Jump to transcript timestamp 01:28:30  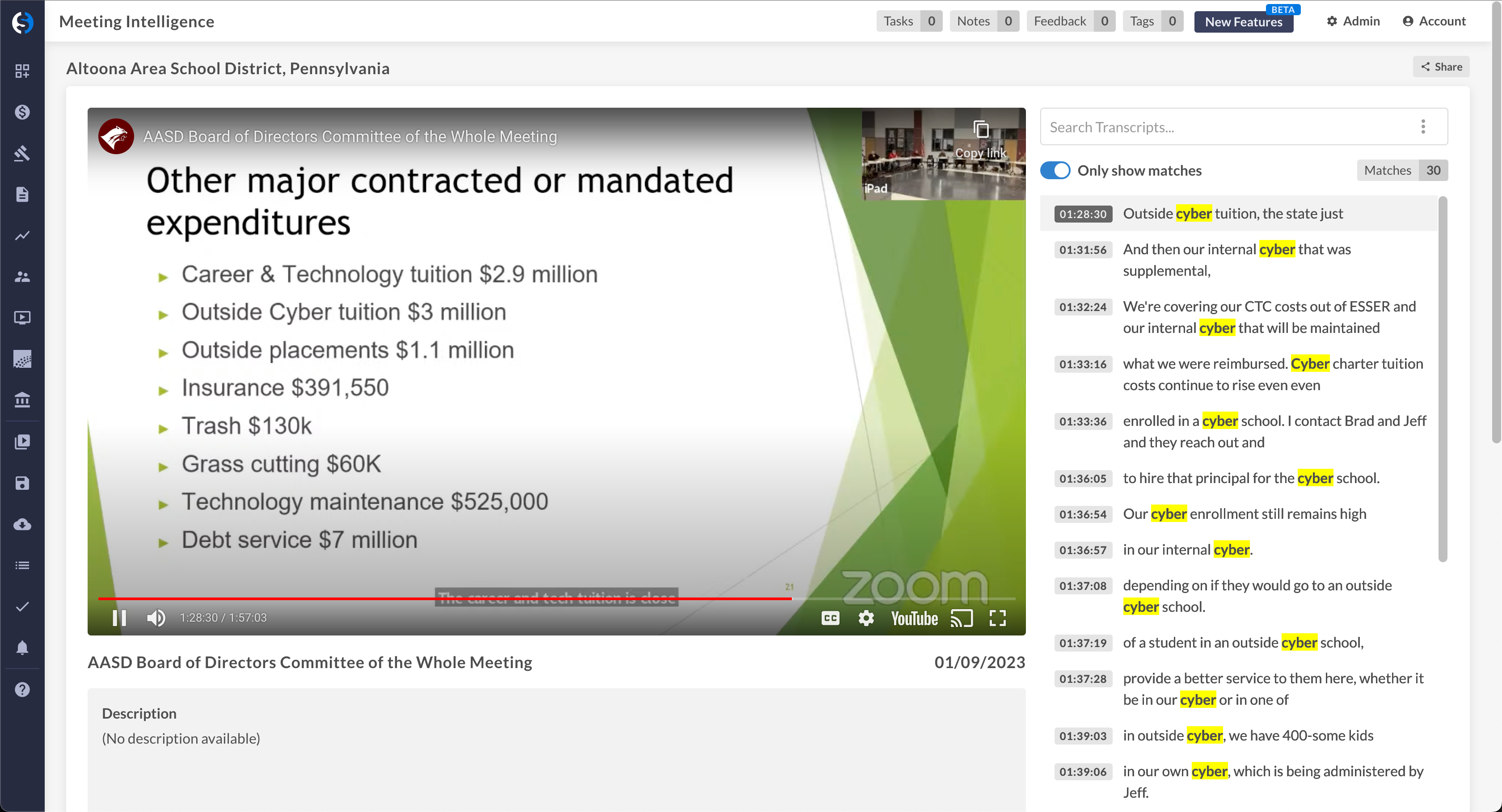pyautogui.click(x=1083, y=214)
